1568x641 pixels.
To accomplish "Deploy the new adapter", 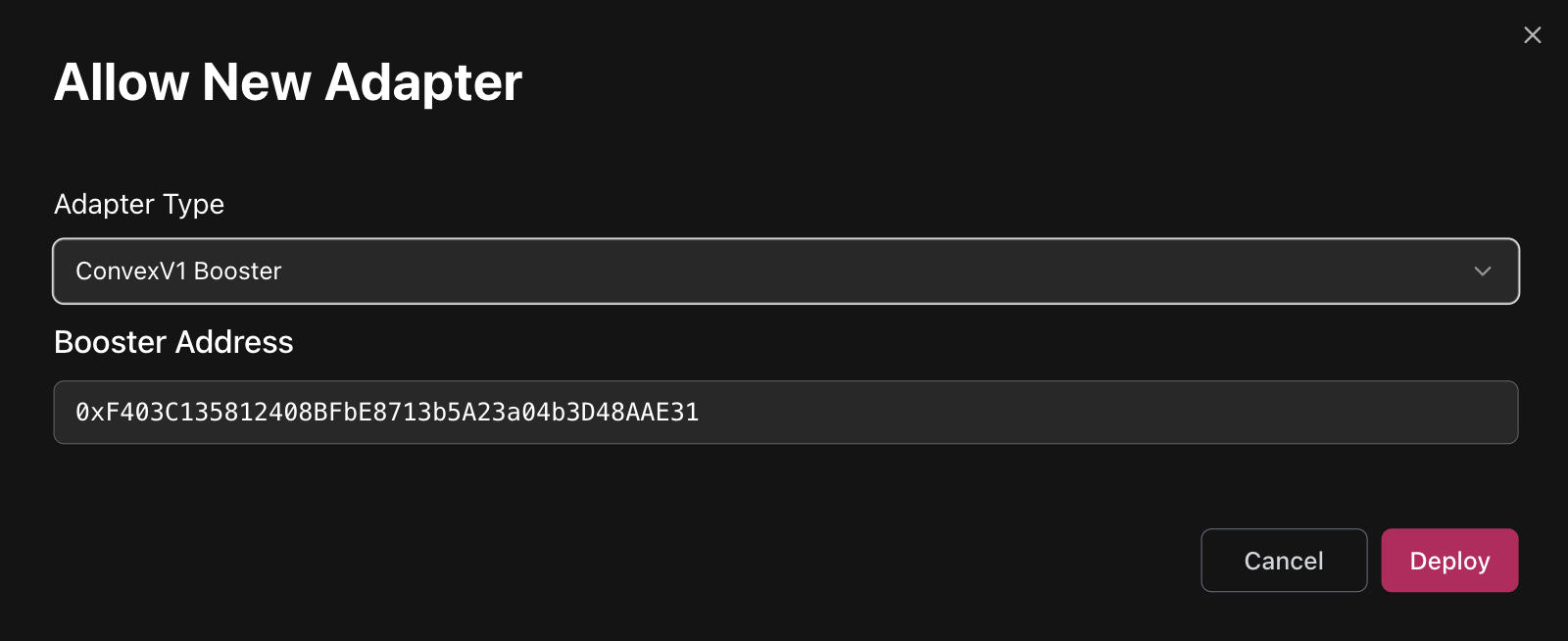I will coord(1448,561).
